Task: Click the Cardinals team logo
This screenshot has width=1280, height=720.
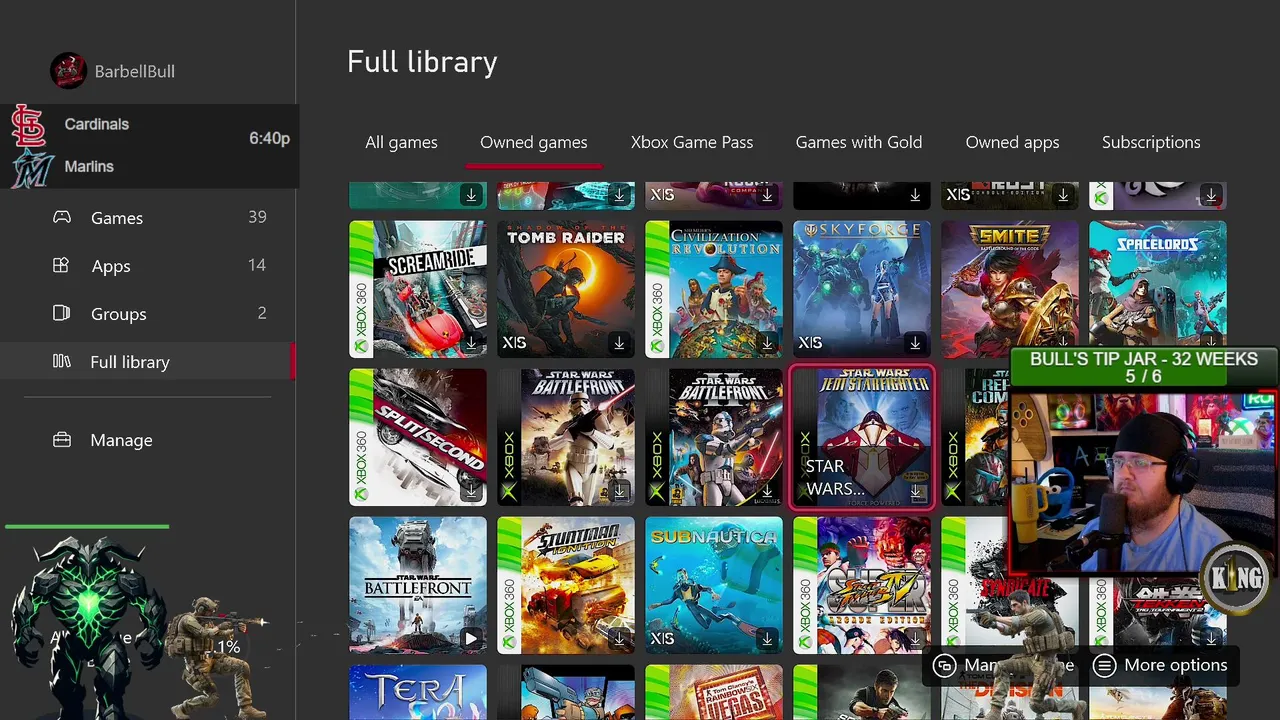Action: [29, 126]
